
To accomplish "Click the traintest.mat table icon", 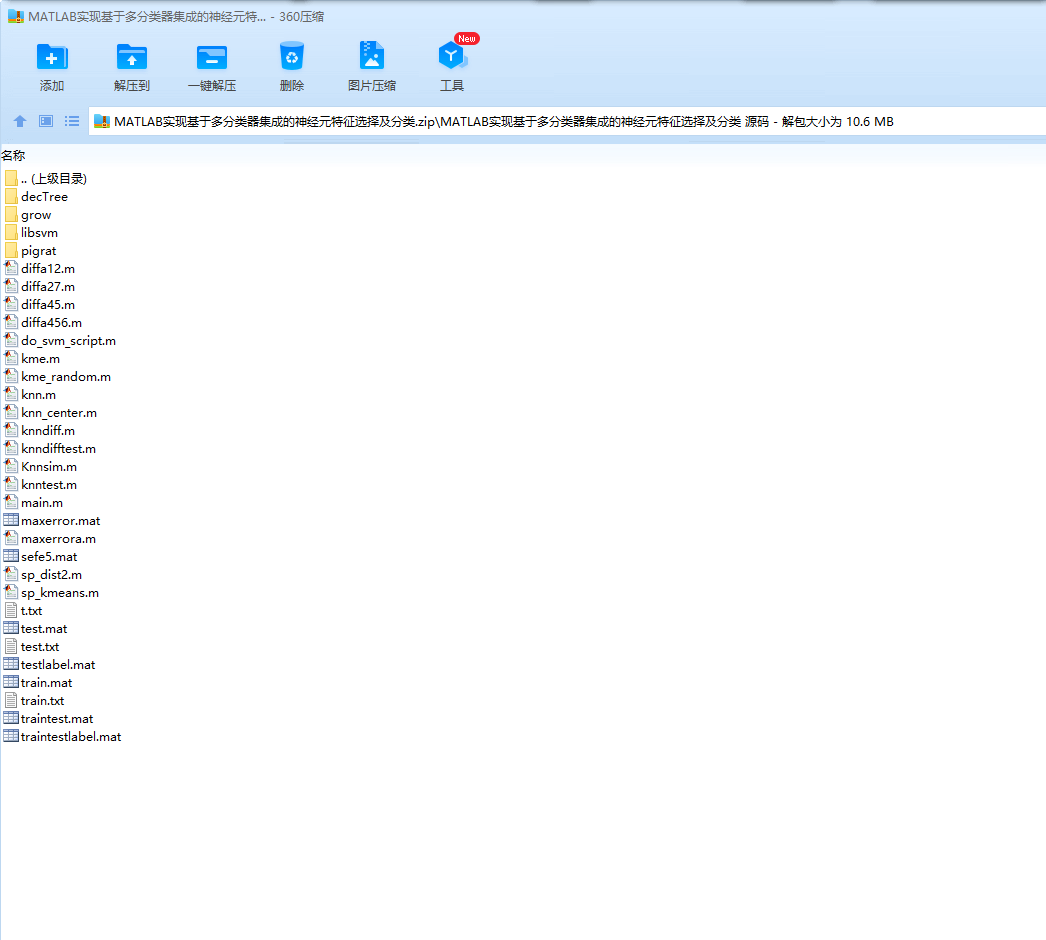I will (x=11, y=718).
